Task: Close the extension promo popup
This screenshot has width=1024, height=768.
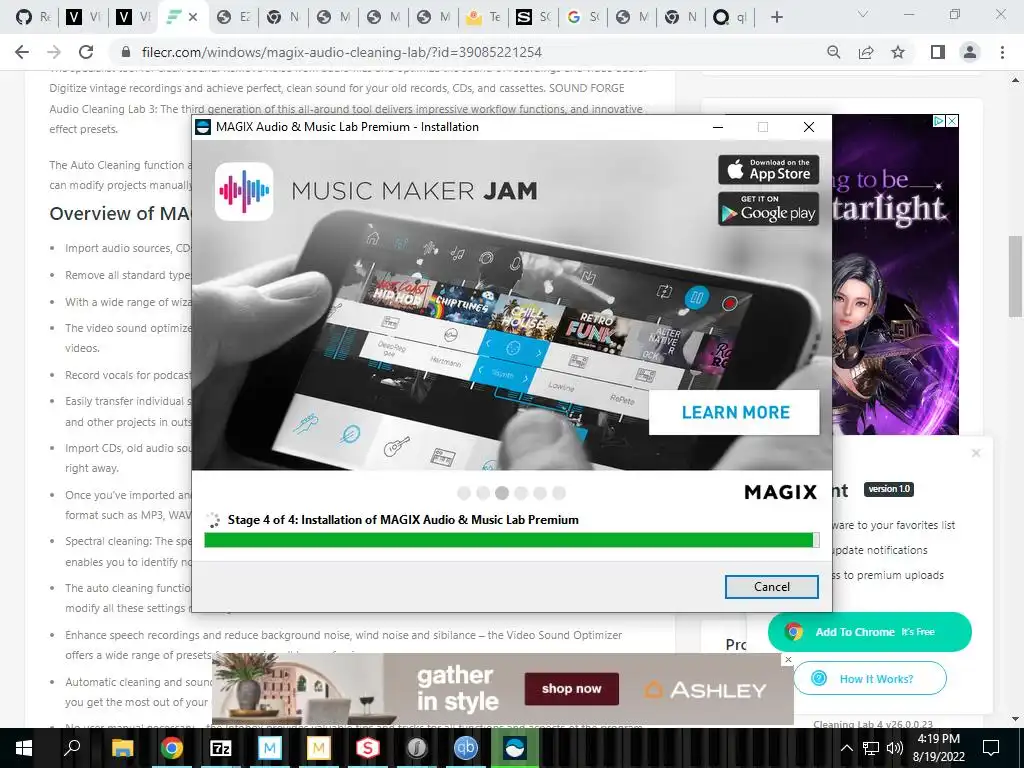Action: (x=976, y=453)
